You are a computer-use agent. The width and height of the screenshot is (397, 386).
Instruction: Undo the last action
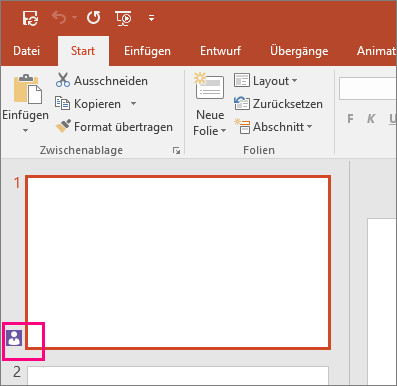pyautogui.click(x=59, y=18)
